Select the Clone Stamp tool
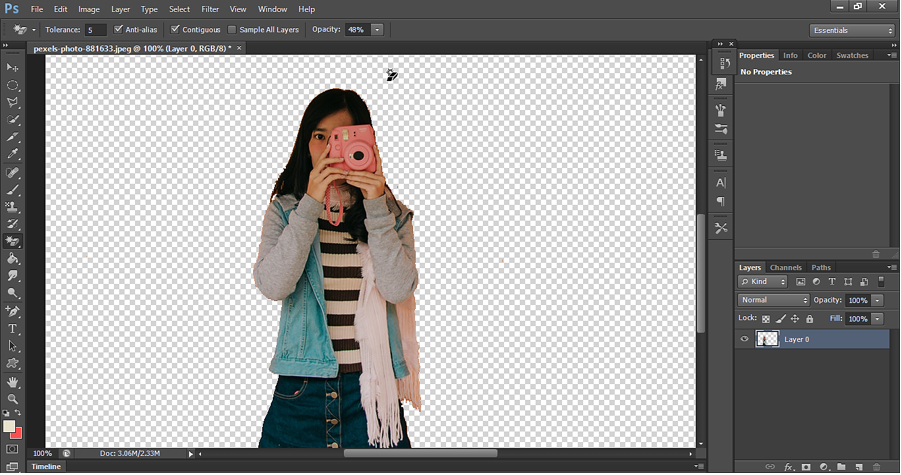 (12, 207)
